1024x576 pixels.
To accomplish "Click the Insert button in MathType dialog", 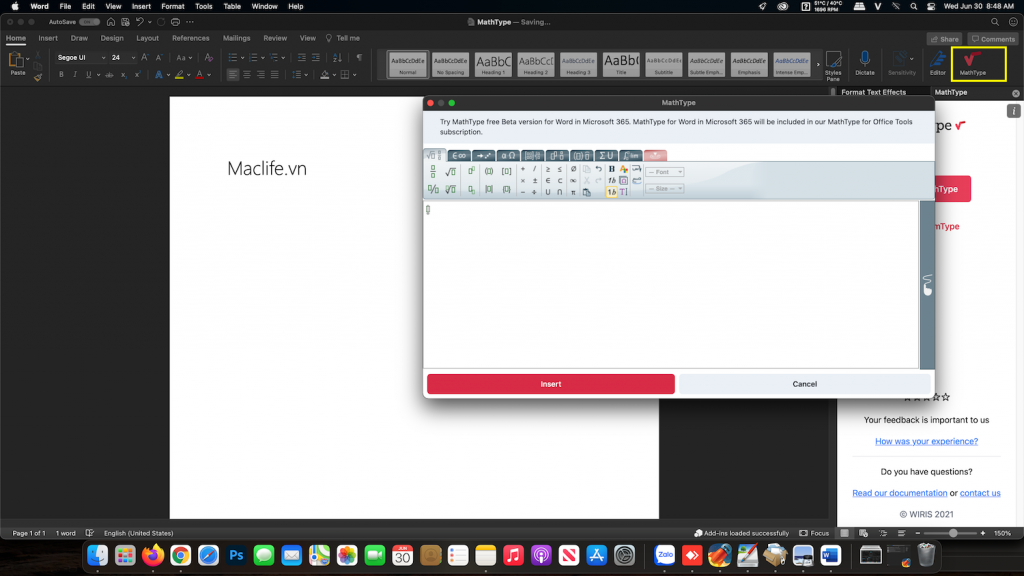I will pos(550,384).
